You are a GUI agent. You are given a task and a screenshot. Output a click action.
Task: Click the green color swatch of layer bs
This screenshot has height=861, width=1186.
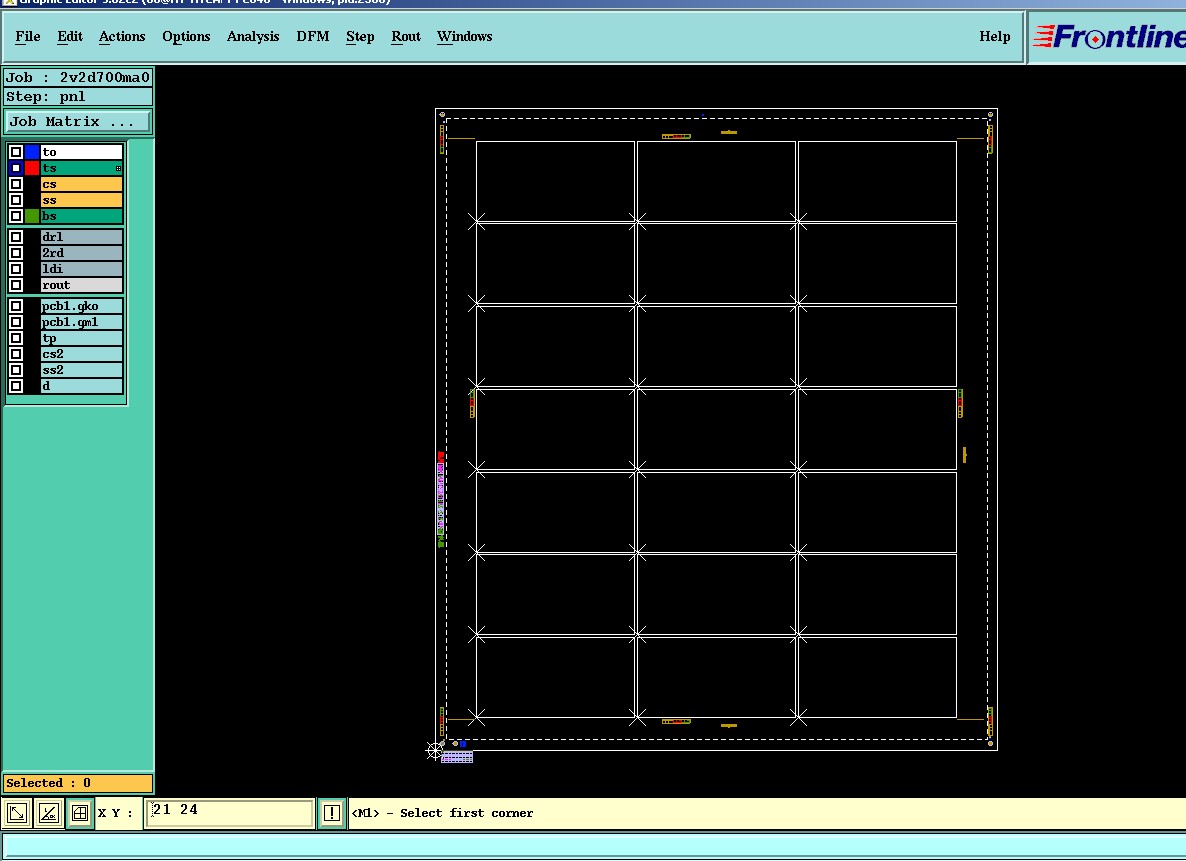(x=32, y=216)
